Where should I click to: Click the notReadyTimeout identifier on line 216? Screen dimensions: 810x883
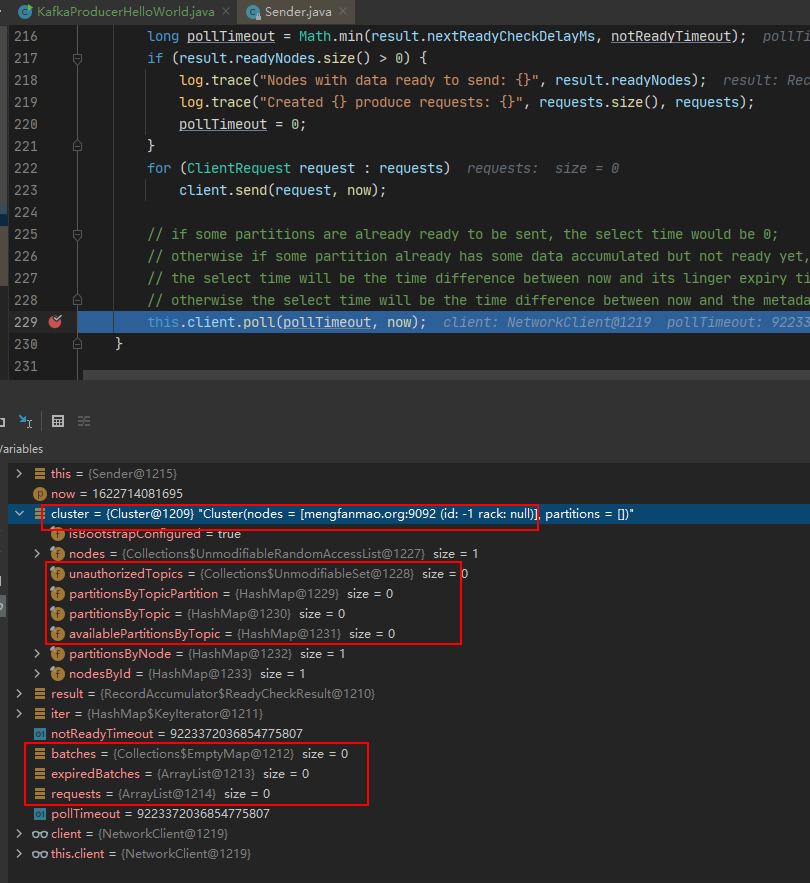tap(671, 36)
